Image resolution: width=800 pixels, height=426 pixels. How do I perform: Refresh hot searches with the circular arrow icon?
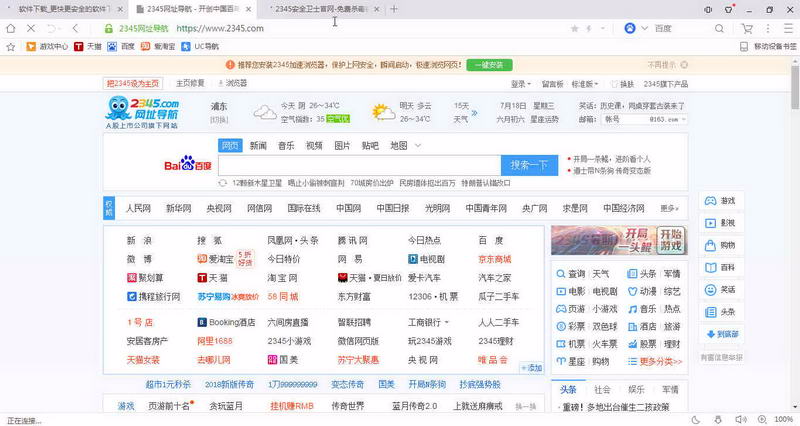click(x=222, y=183)
